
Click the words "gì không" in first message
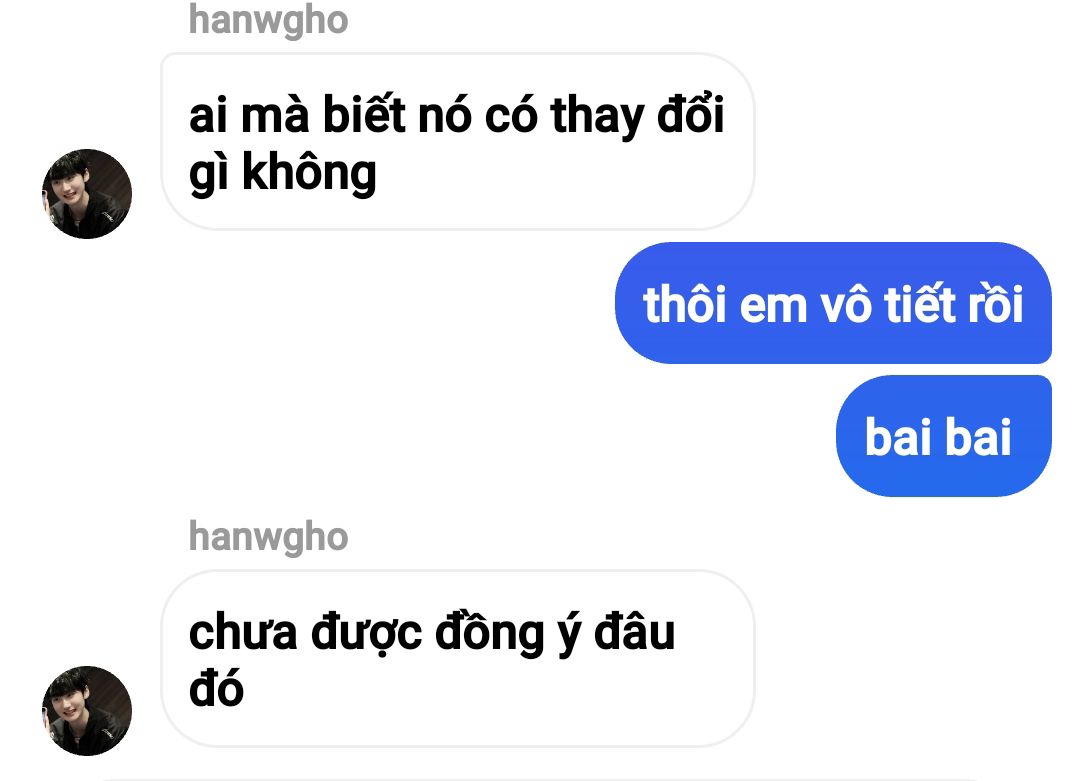click(x=282, y=174)
